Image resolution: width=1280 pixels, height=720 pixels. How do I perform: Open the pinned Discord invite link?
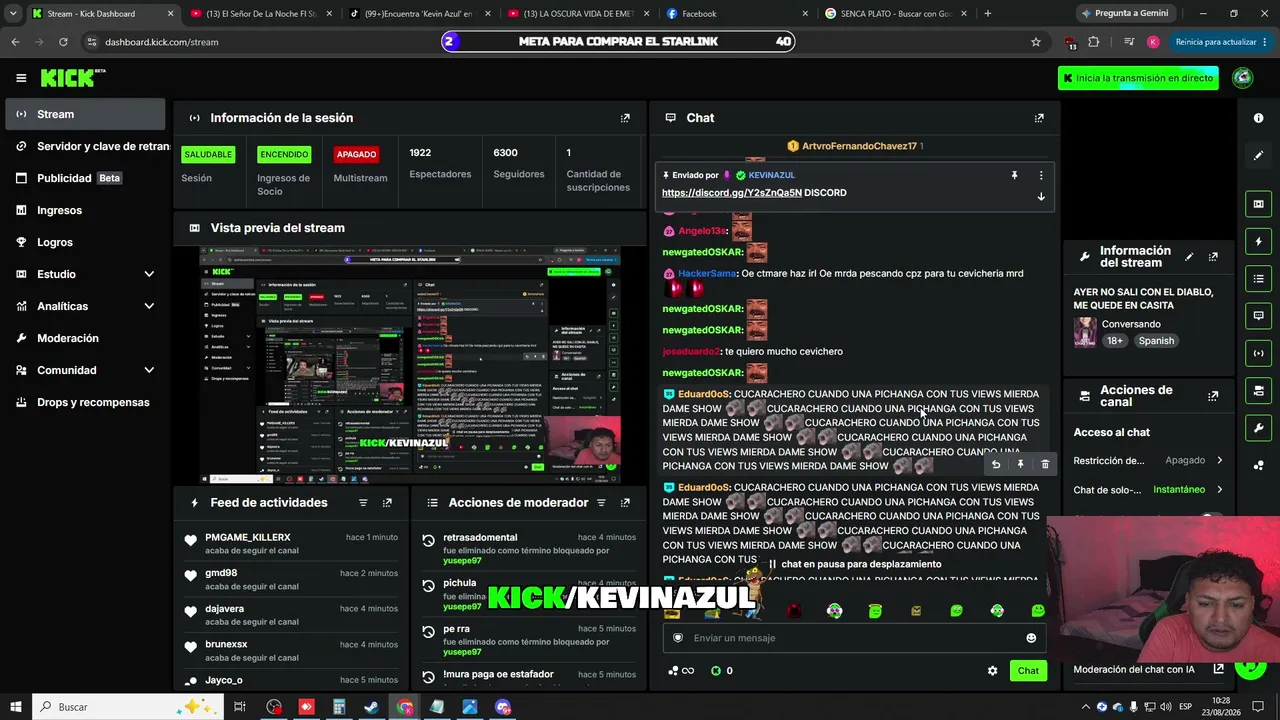coord(732,193)
